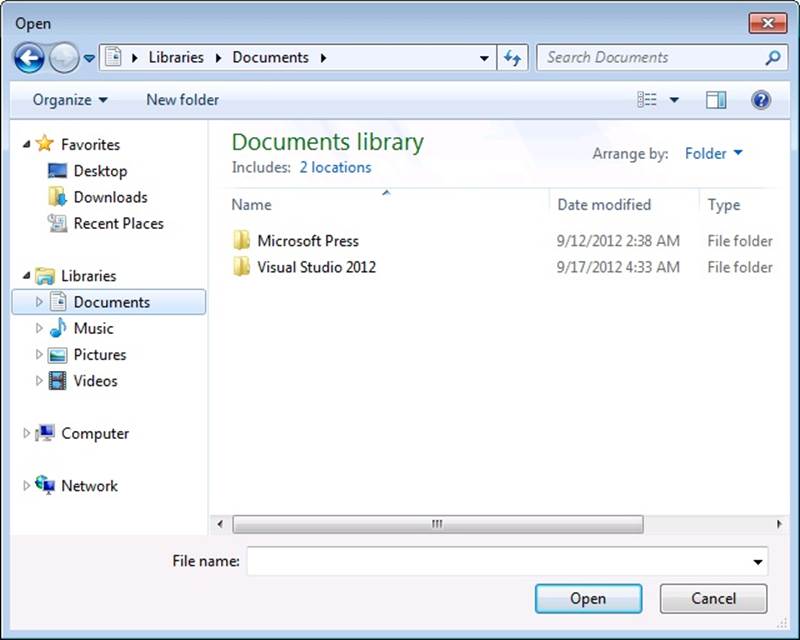Open Recent Places
Viewport: 800px width, 640px height.
[119, 224]
